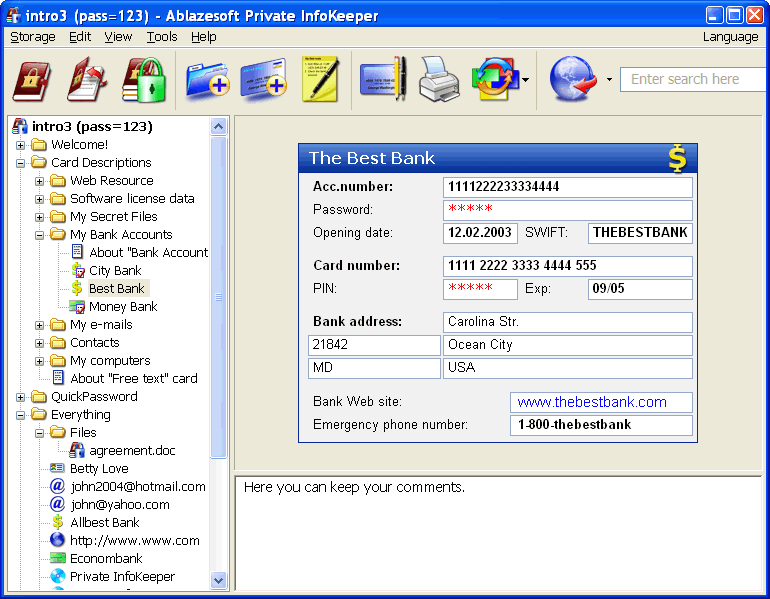Click the tree scrollbar up arrow

point(219,127)
